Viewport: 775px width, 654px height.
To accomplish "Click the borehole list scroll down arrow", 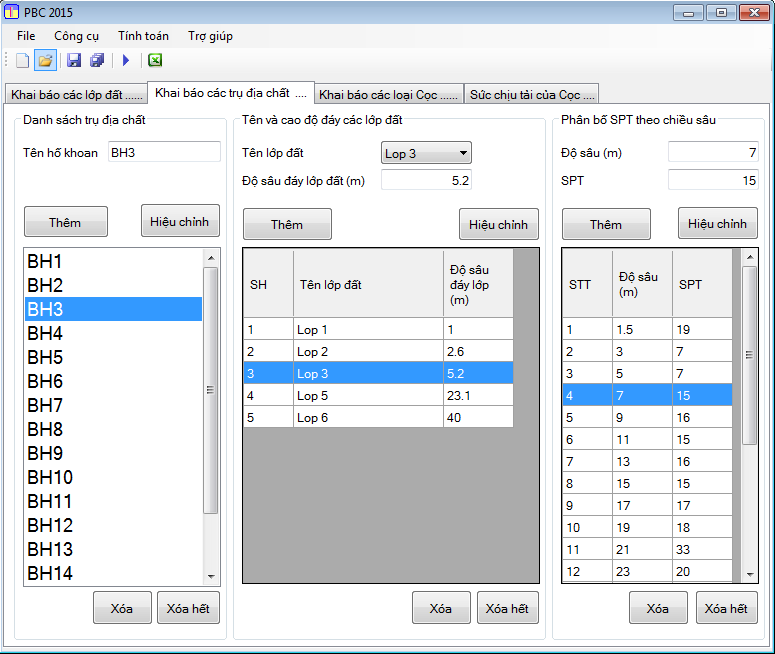I will click(211, 576).
